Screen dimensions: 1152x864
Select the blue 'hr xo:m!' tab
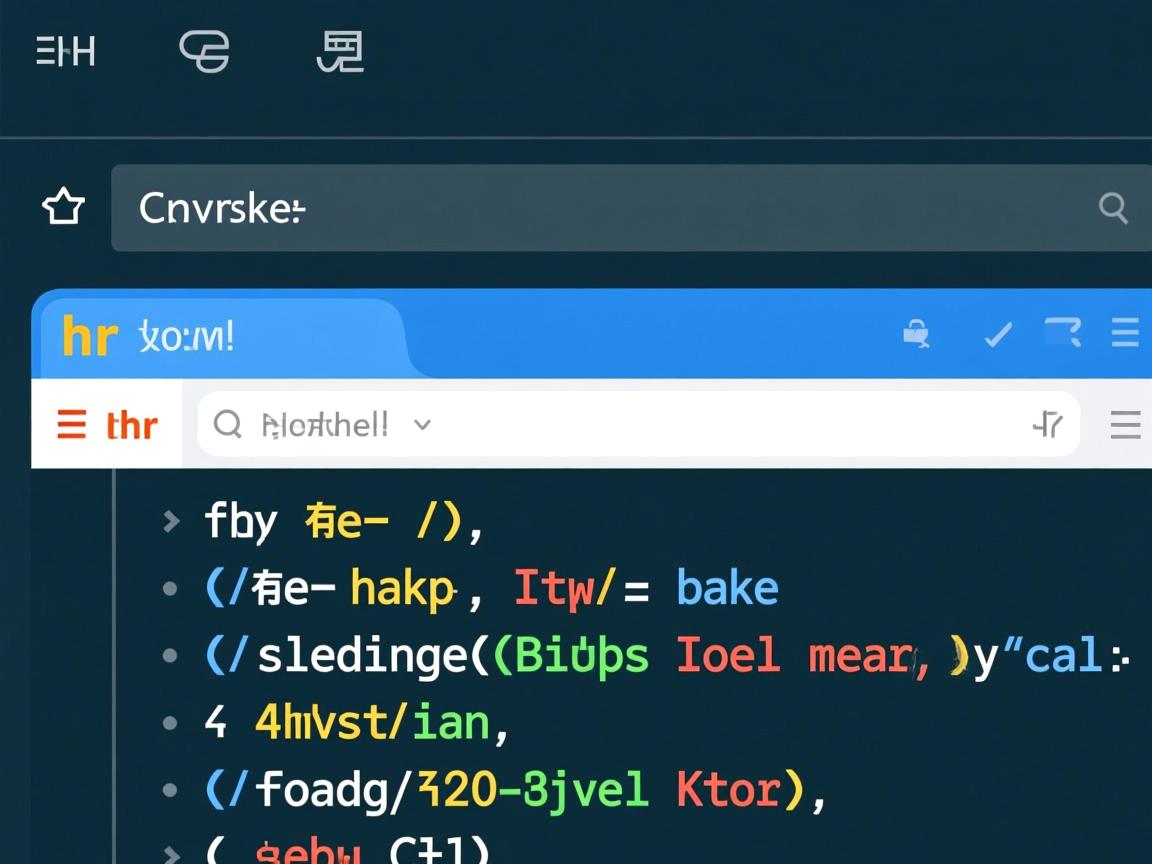220,337
